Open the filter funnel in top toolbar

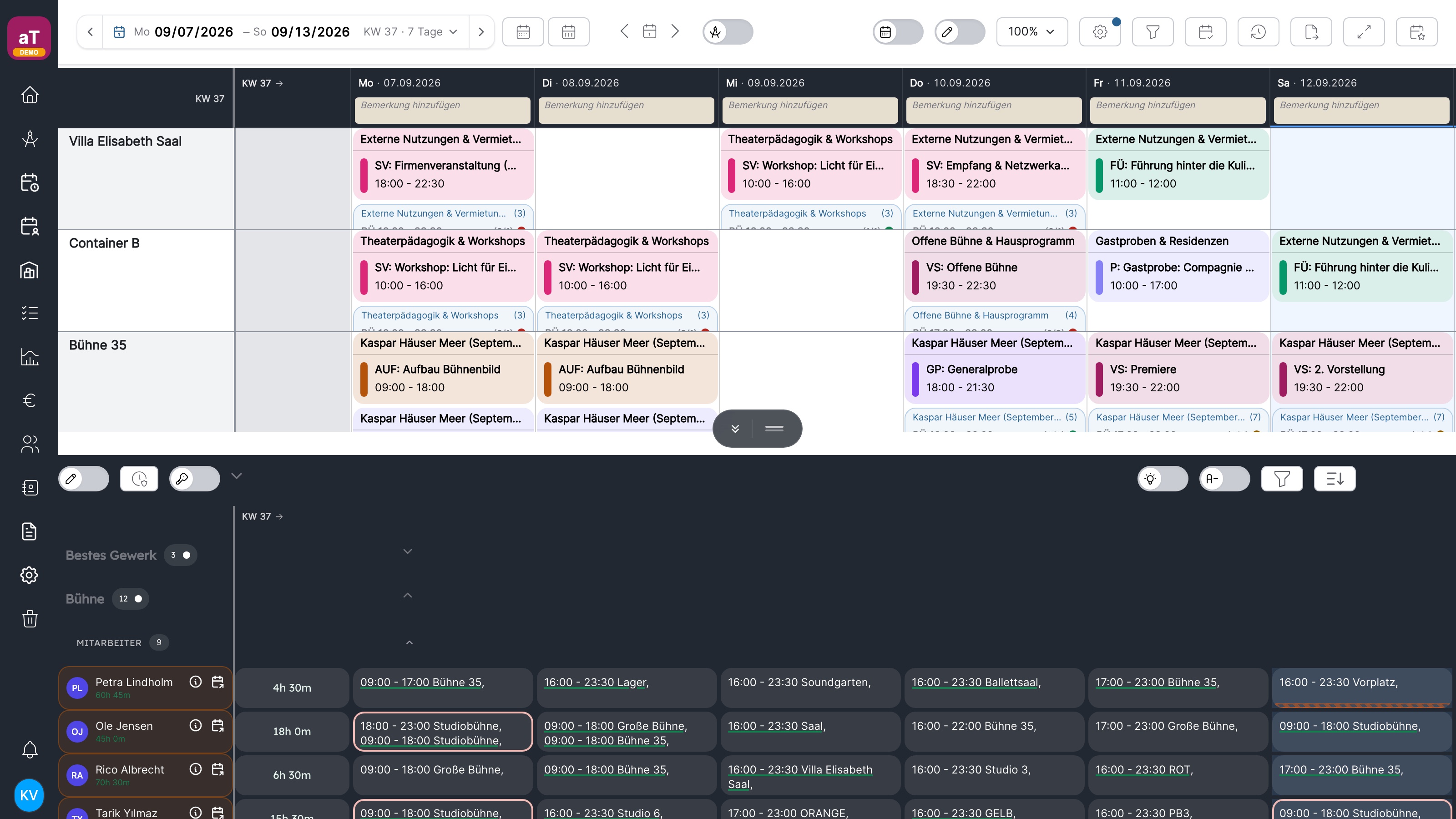[x=1153, y=32]
